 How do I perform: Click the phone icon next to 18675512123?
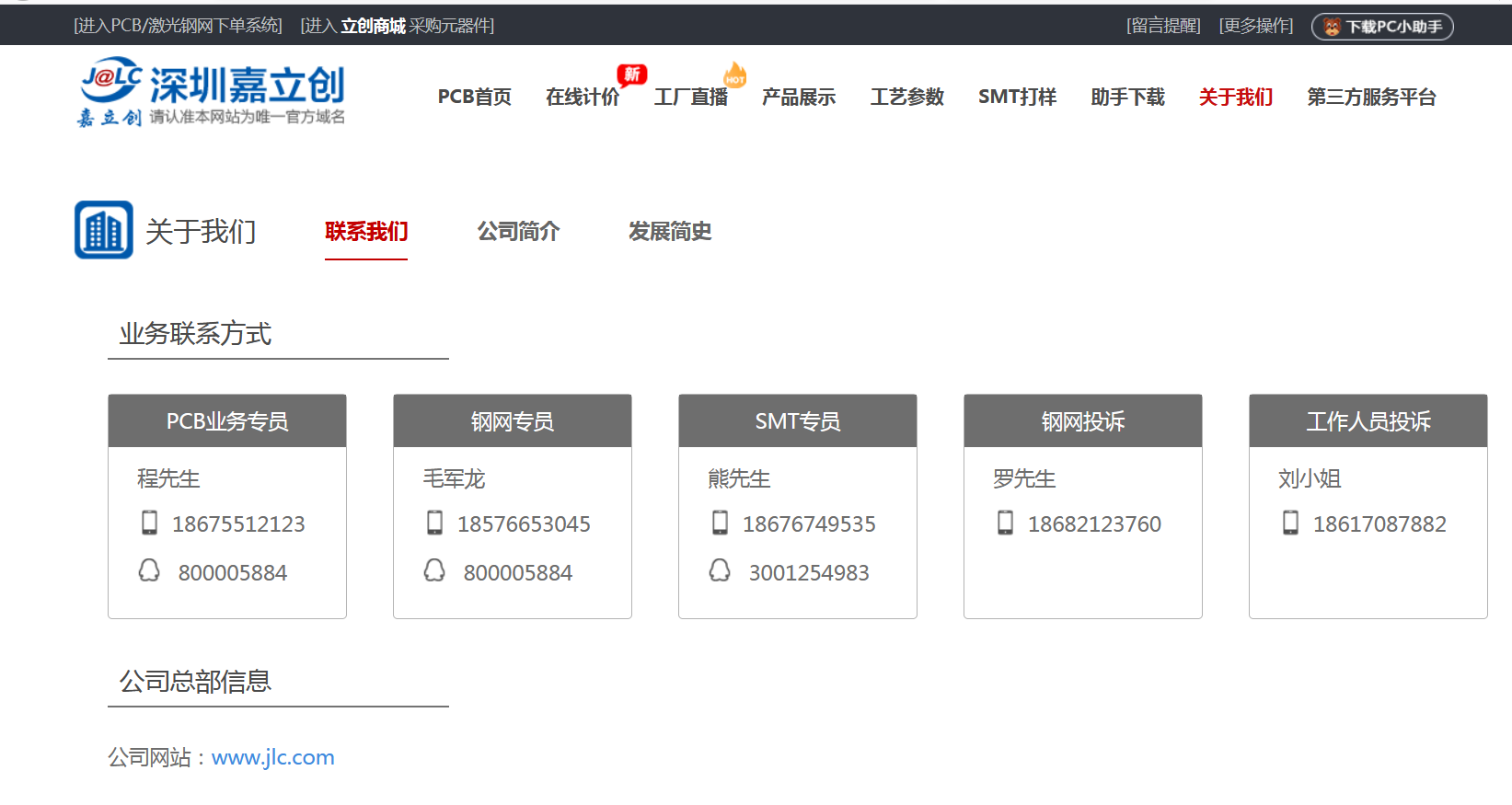149,523
